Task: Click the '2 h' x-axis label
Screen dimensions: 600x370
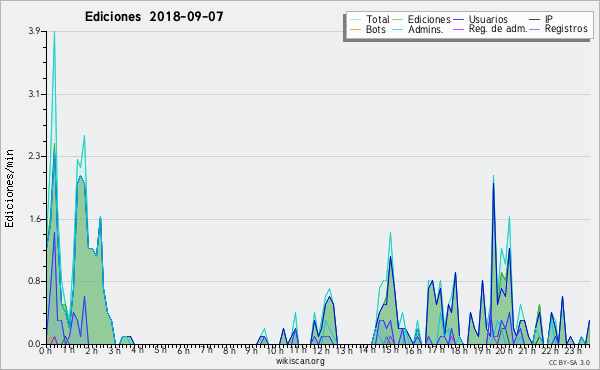Action: pos(91,350)
